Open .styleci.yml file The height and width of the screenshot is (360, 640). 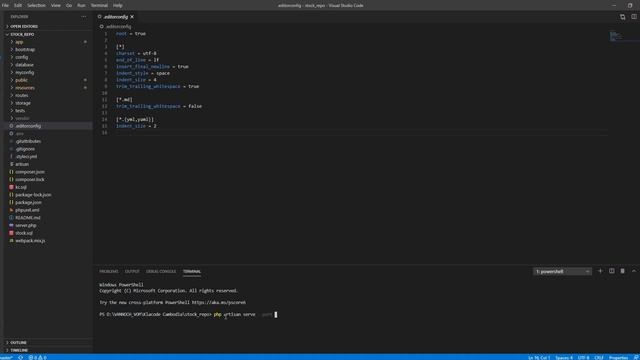coord(26,156)
